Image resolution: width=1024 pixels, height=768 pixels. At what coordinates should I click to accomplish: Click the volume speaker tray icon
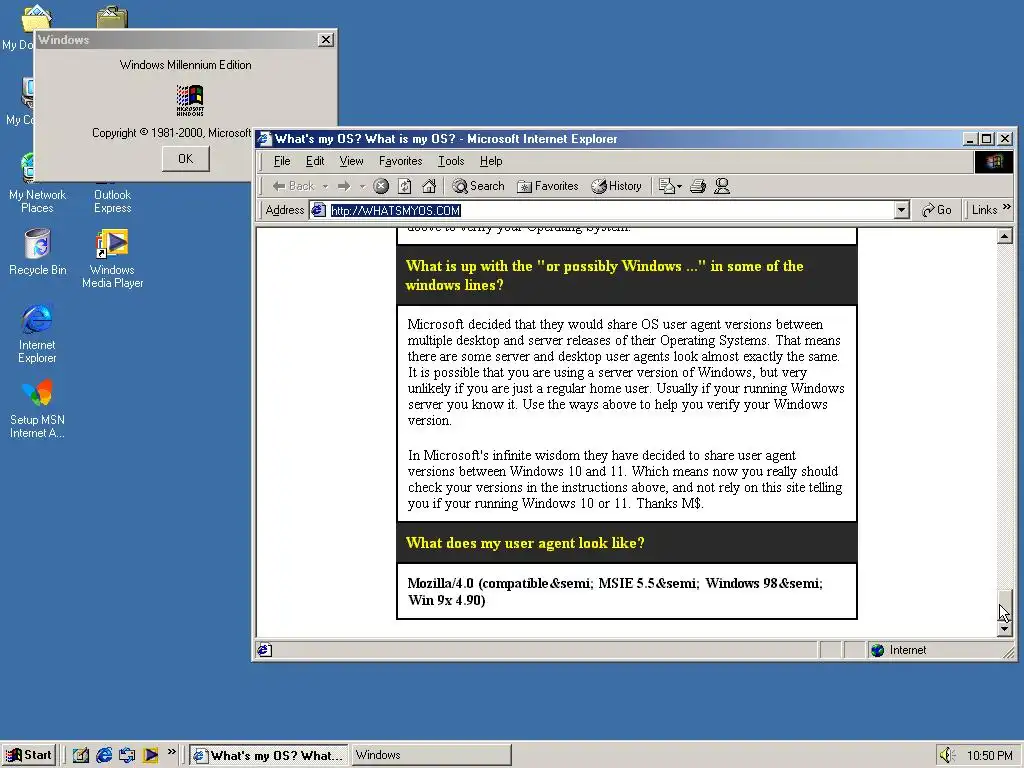[947, 756]
